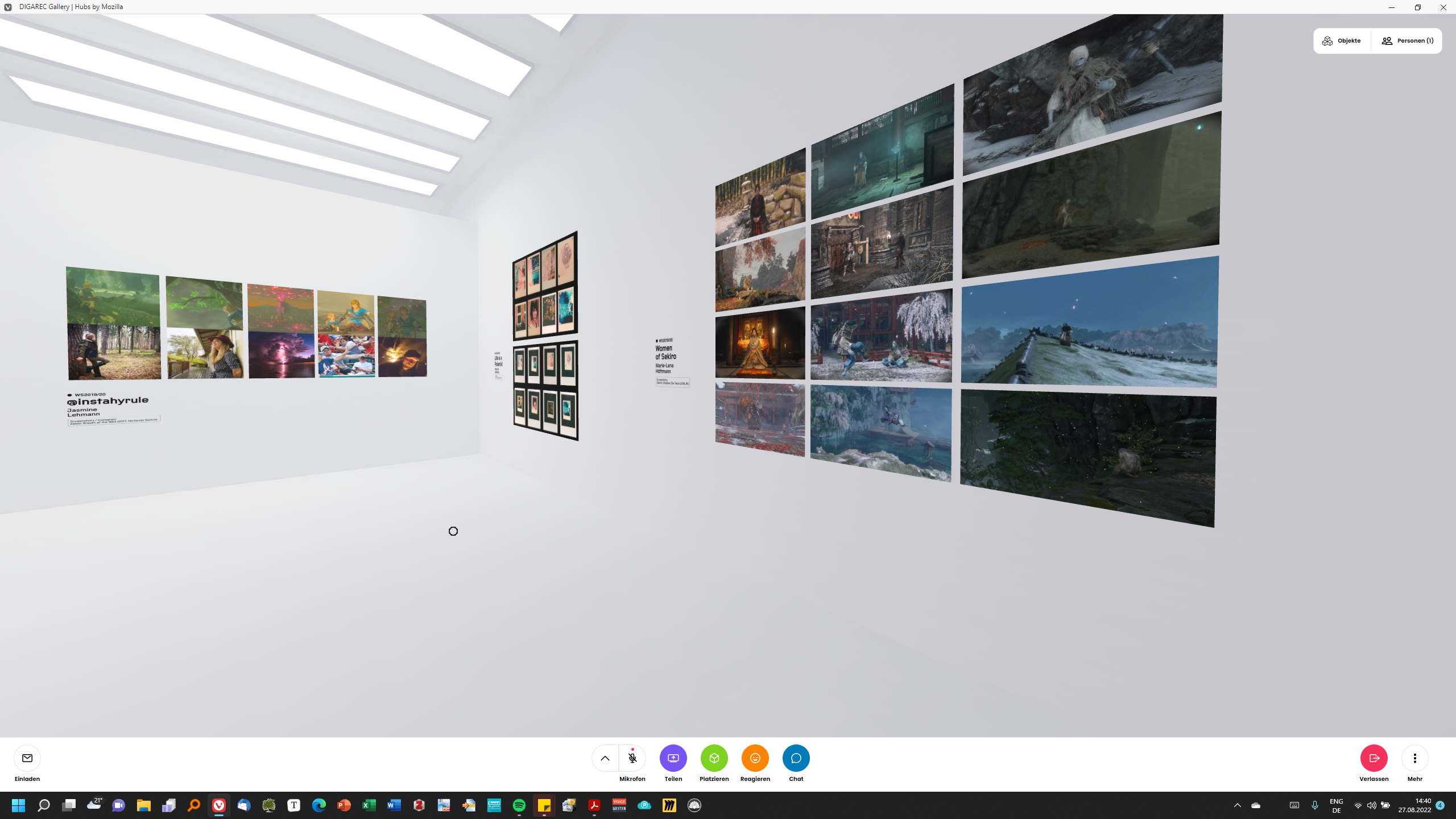Switch the ENG DE input language
The width and height of the screenshot is (1456, 819).
coord(1337,805)
